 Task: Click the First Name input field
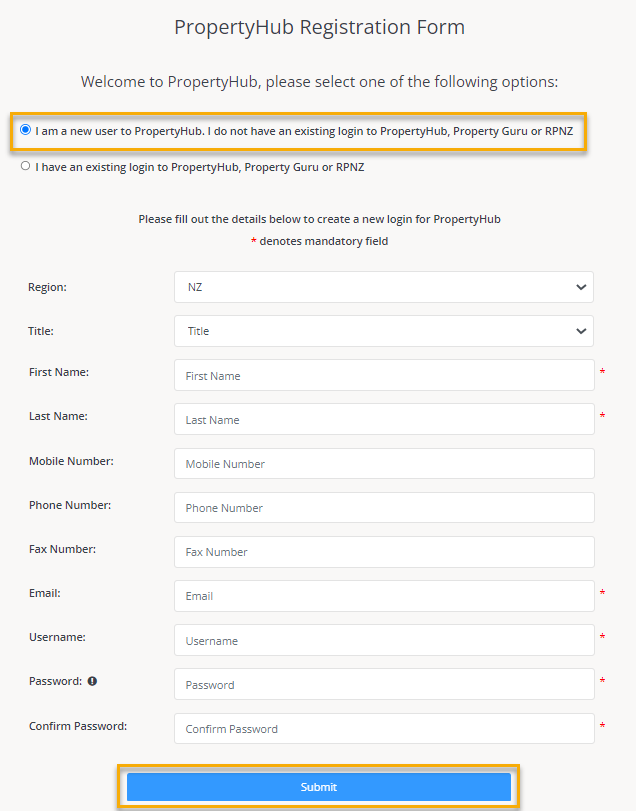pyautogui.click(x=384, y=376)
